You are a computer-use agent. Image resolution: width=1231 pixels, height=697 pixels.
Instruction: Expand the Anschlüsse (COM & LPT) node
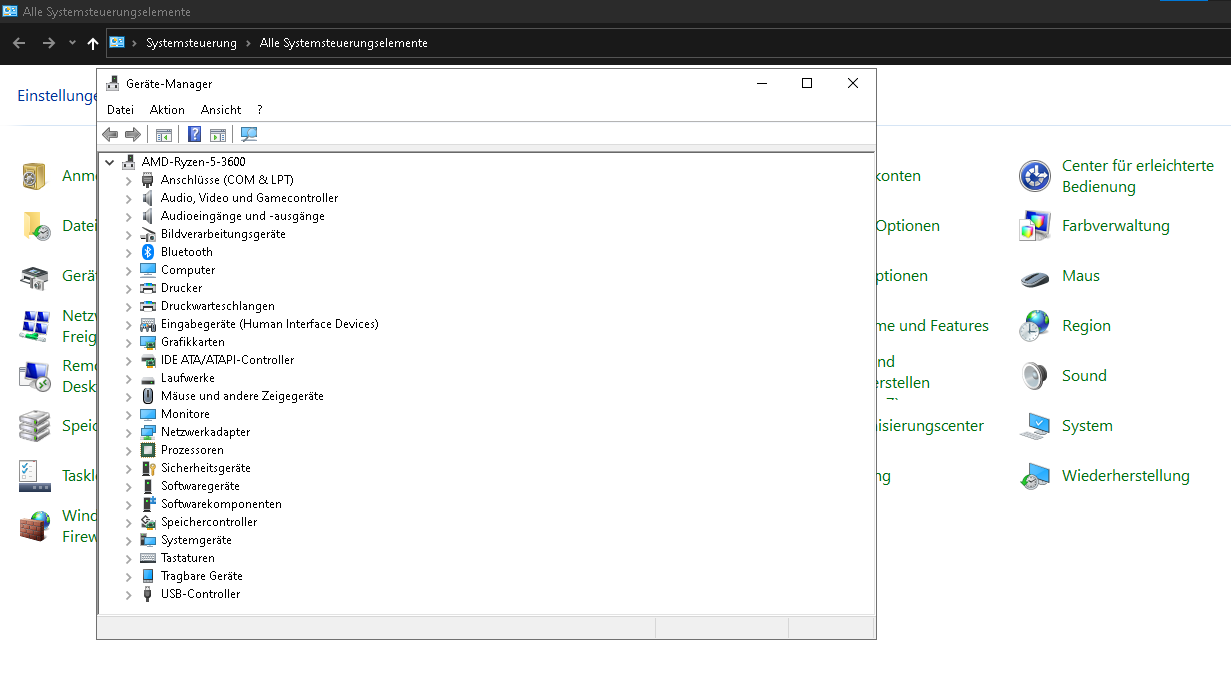(x=128, y=180)
